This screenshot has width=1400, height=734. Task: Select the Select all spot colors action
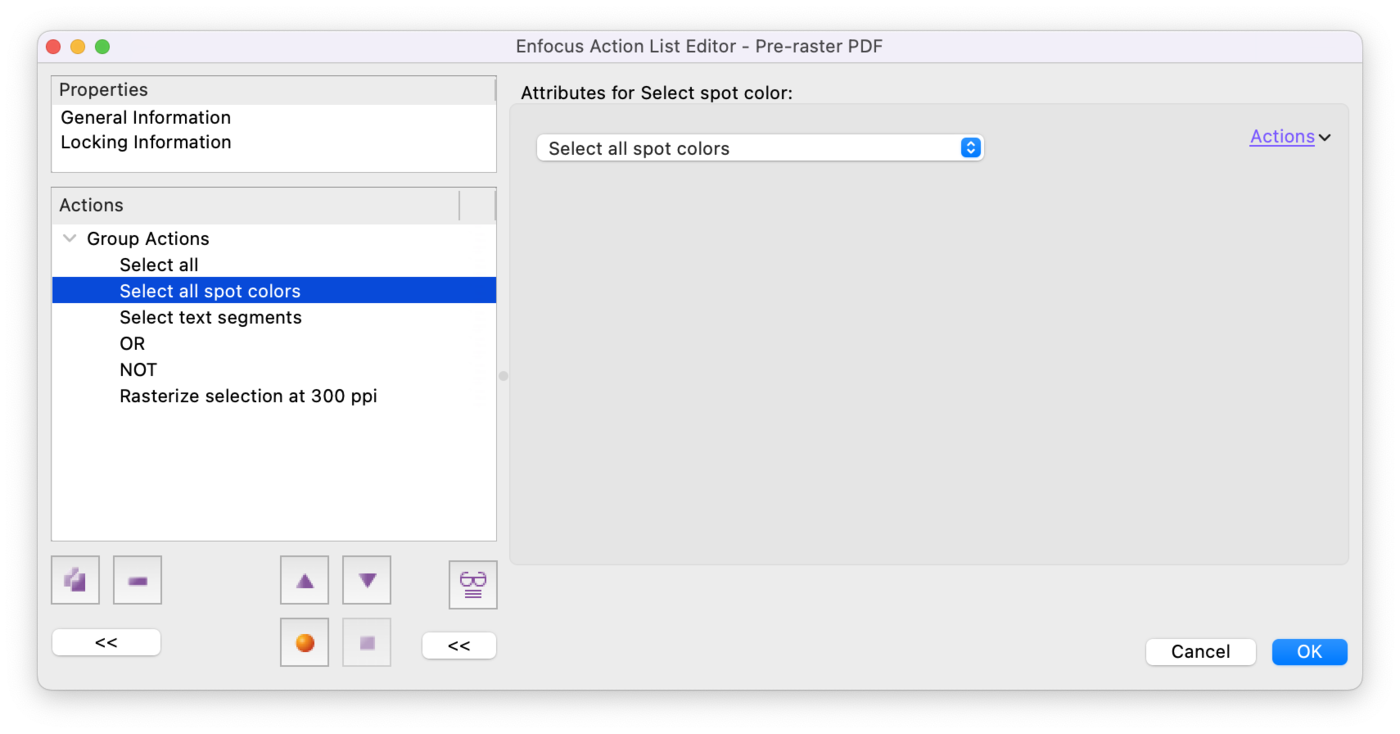pyautogui.click(x=274, y=291)
